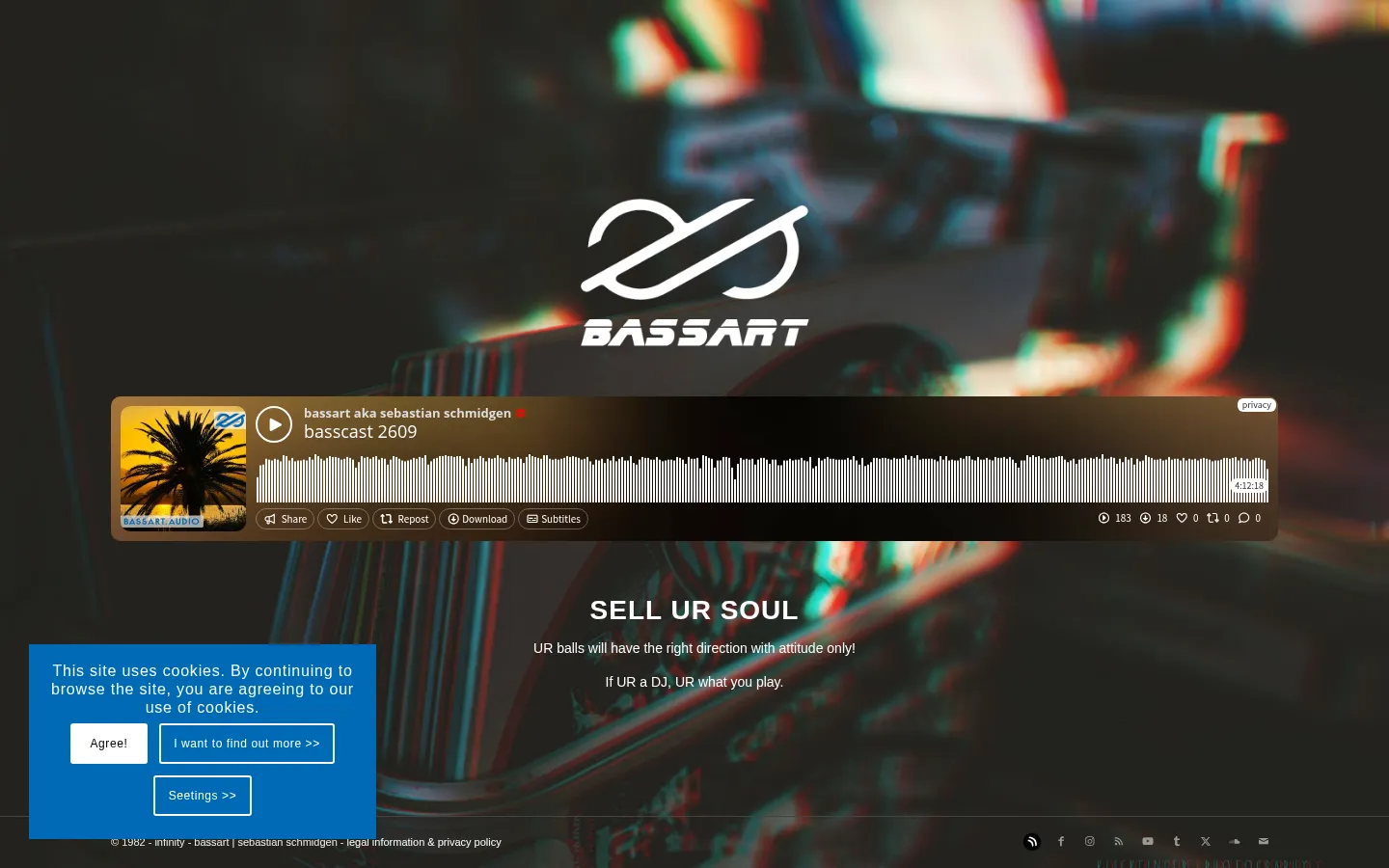Open the mail envelope icon in the footer

click(x=1264, y=842)
